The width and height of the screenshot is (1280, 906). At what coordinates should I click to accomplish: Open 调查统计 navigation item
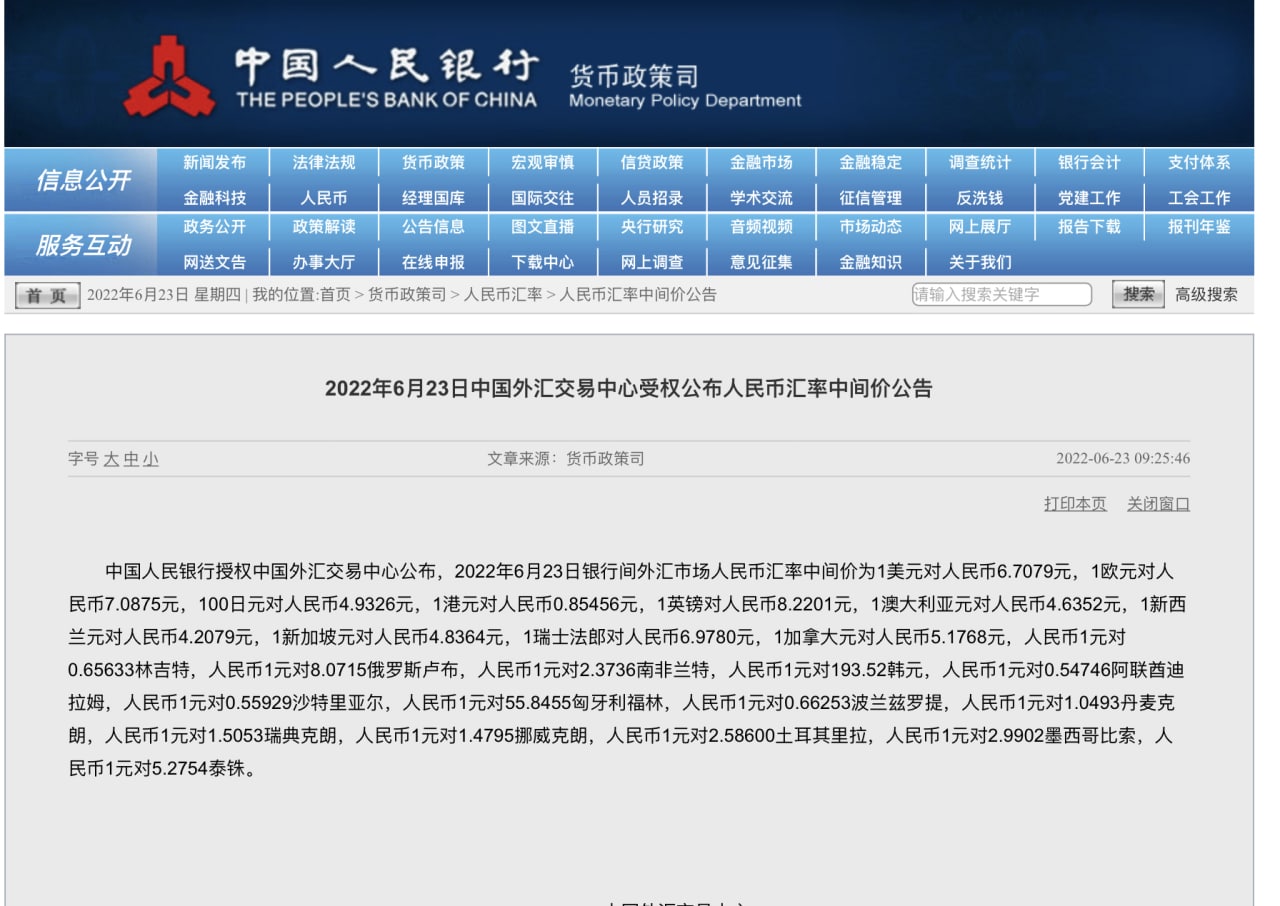click(x=980, y=162)
